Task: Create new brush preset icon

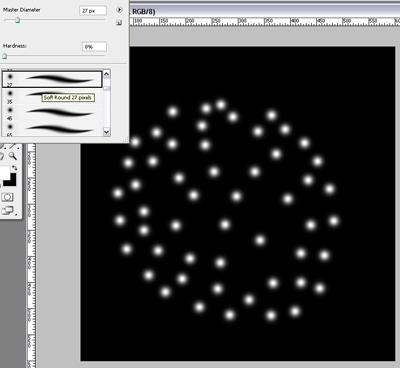Action: (x=119, y=23)
